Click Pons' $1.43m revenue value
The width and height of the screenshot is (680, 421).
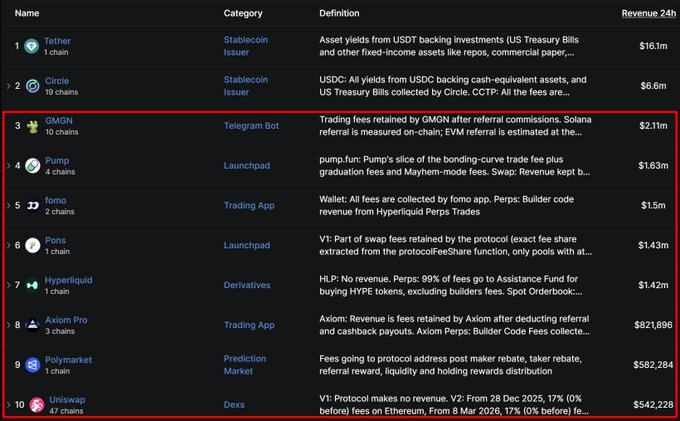coord(653,245)
